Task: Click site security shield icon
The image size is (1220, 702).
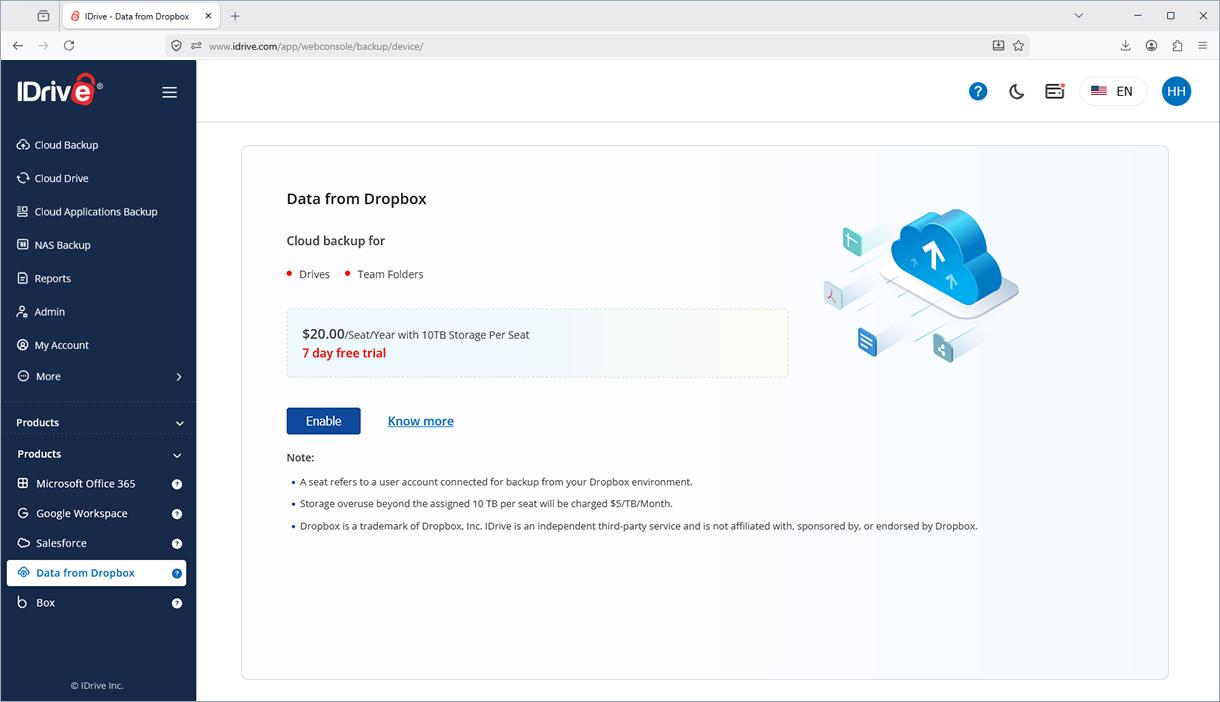Action: [x=176, y=46]
